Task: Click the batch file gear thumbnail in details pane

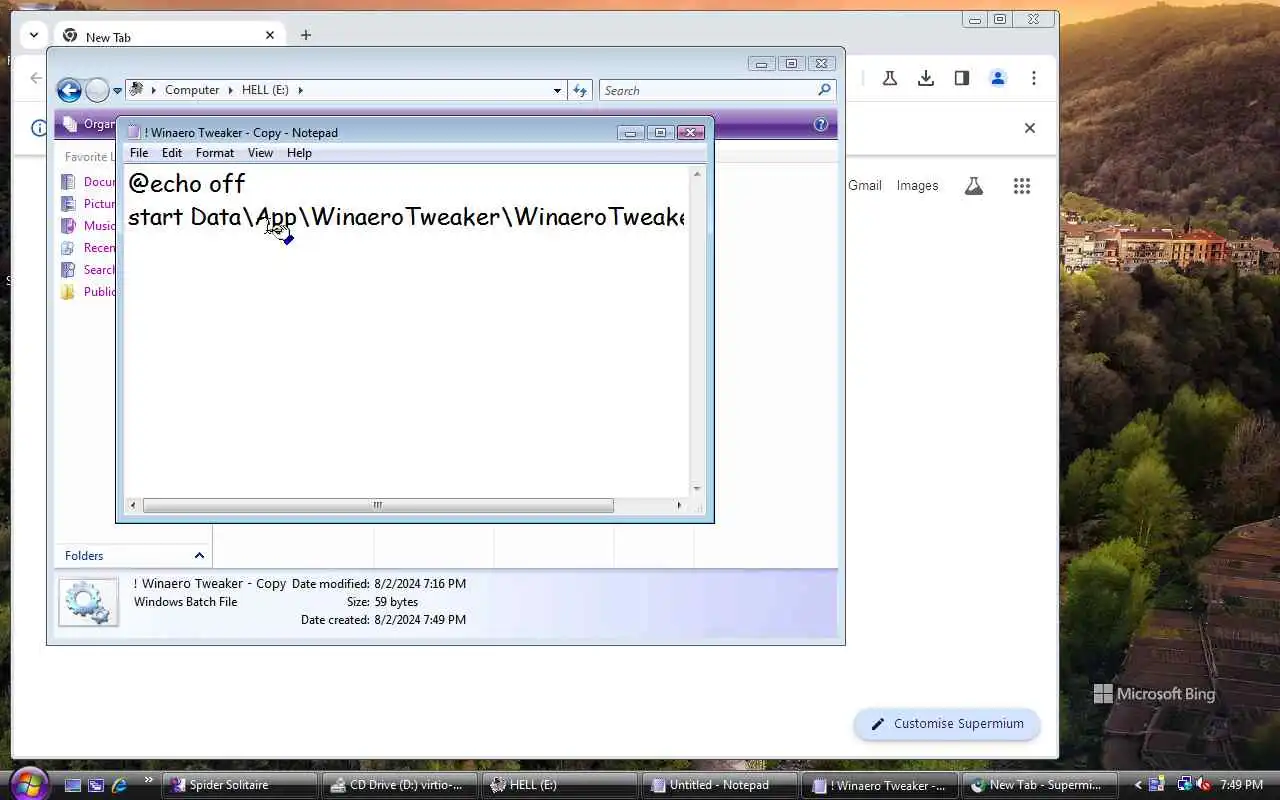Action: [88, 602]
